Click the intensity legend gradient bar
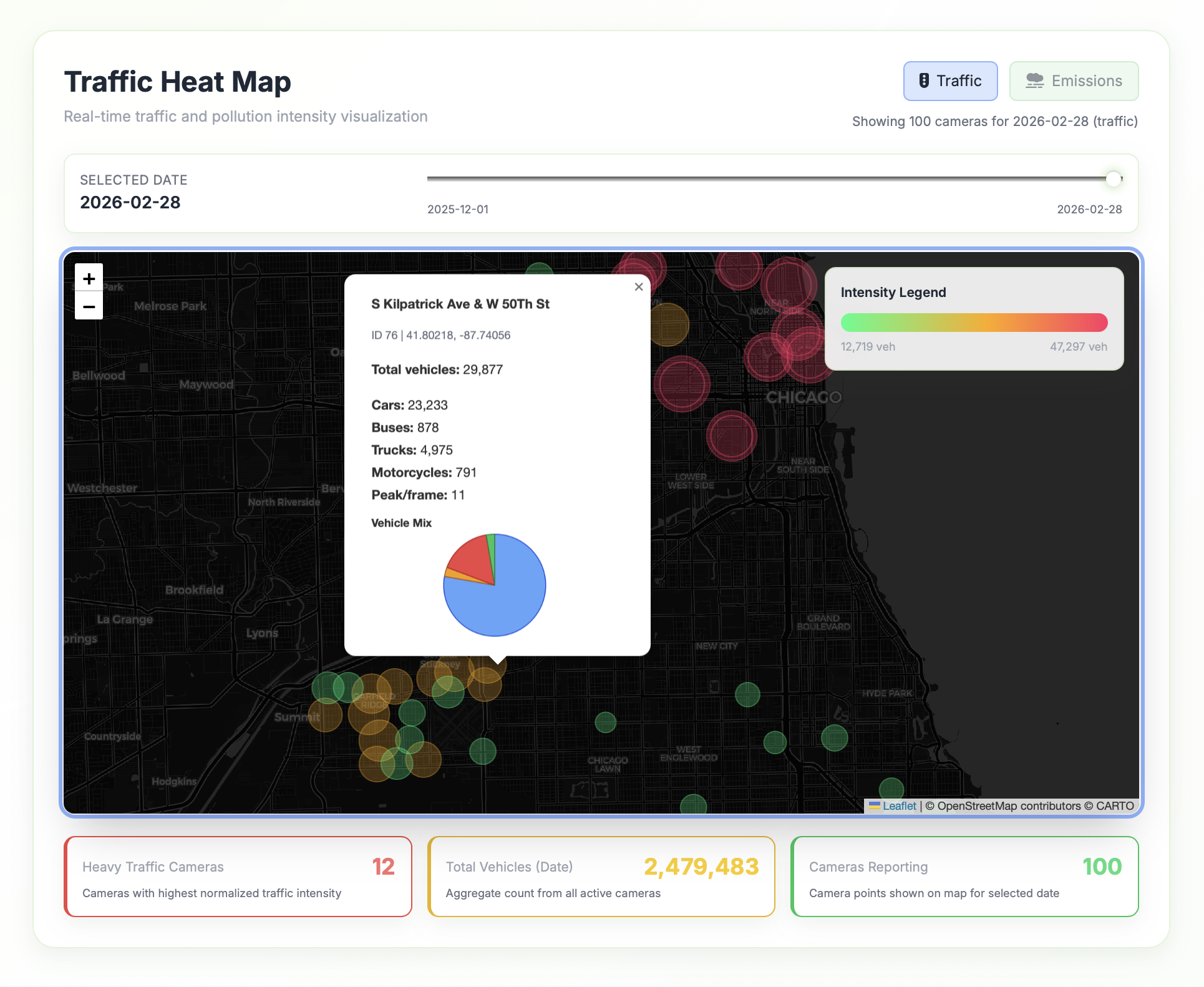The height and width of the screenshot is (987, 1204). point(974,323)
